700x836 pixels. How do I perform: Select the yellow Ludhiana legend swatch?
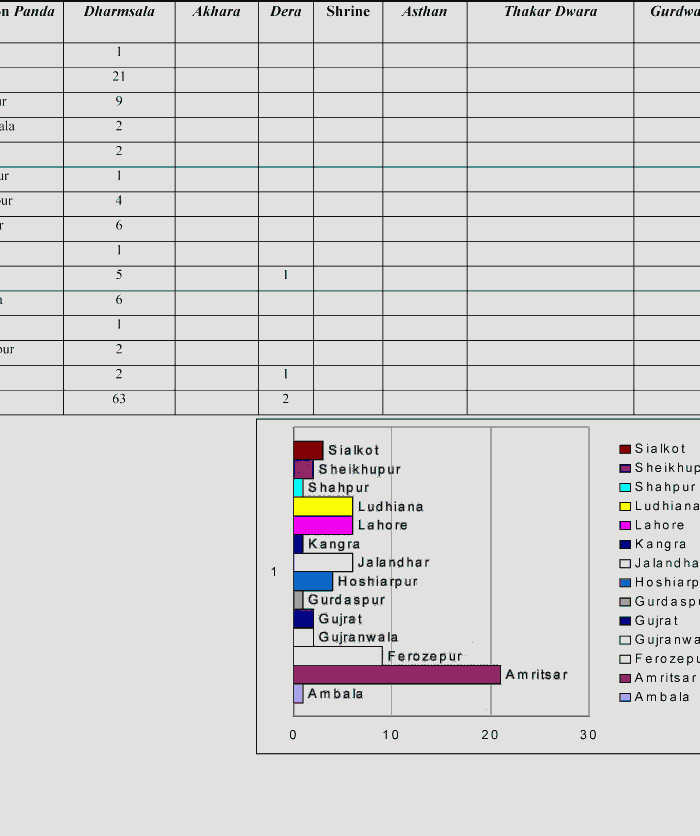[625, 506]
